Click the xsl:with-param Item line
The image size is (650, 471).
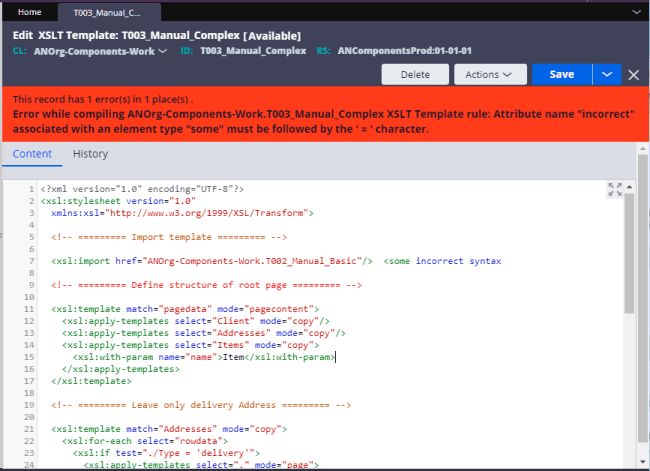point(204,357)
